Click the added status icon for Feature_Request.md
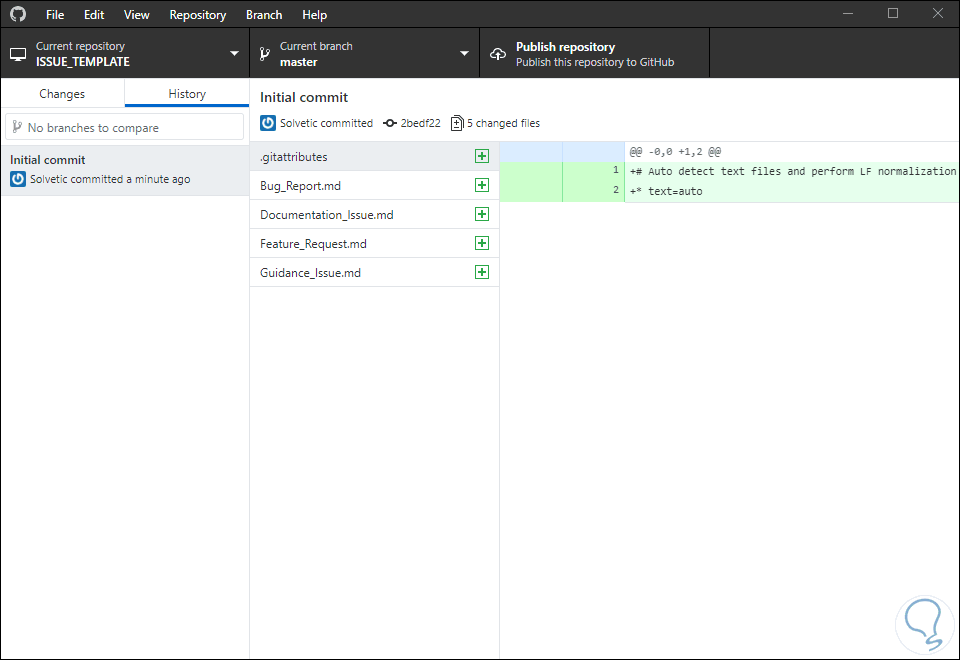Screen dimensions: 960x660 point(482,243)
